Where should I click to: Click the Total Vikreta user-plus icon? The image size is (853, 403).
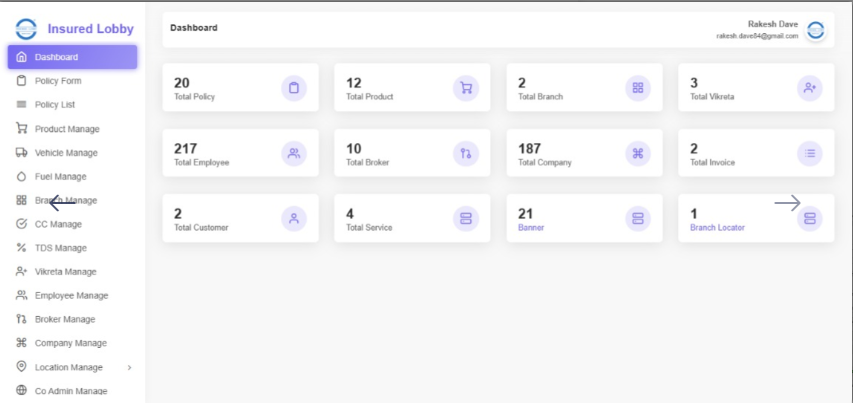pyautogui.click(x=810, y=88)
